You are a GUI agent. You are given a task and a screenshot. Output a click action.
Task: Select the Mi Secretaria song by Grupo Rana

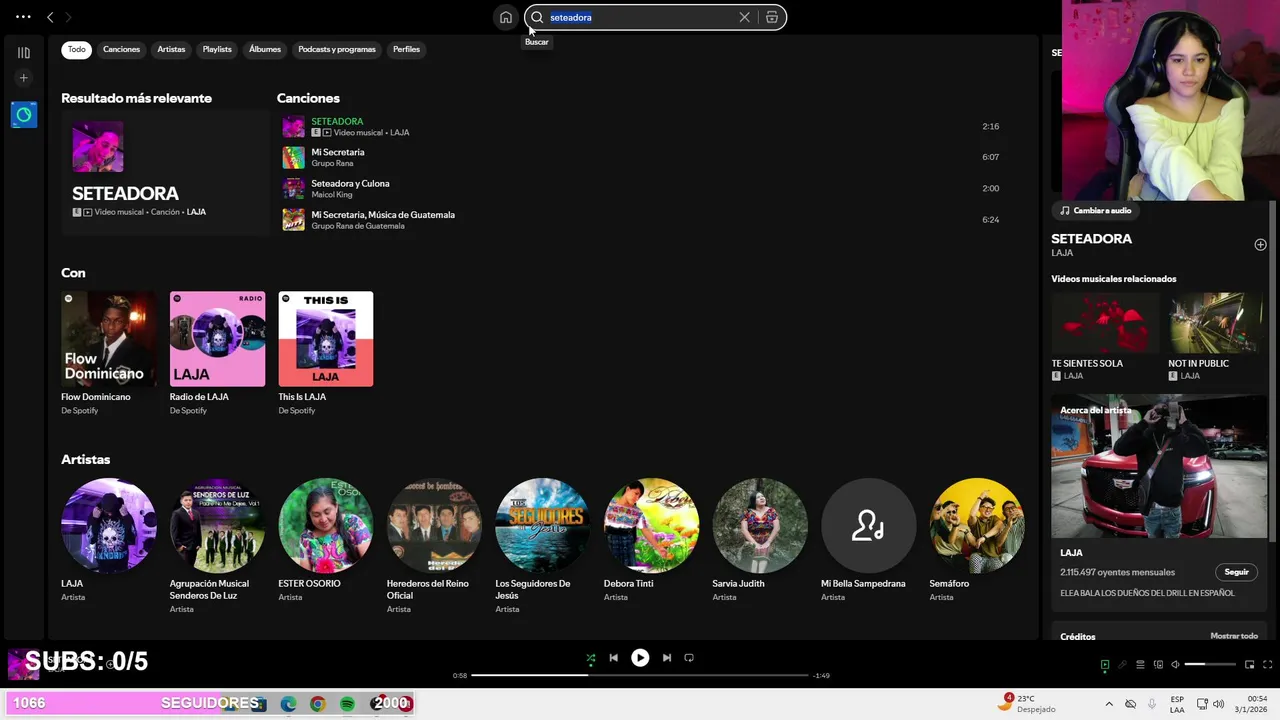(x=642, y=158)
